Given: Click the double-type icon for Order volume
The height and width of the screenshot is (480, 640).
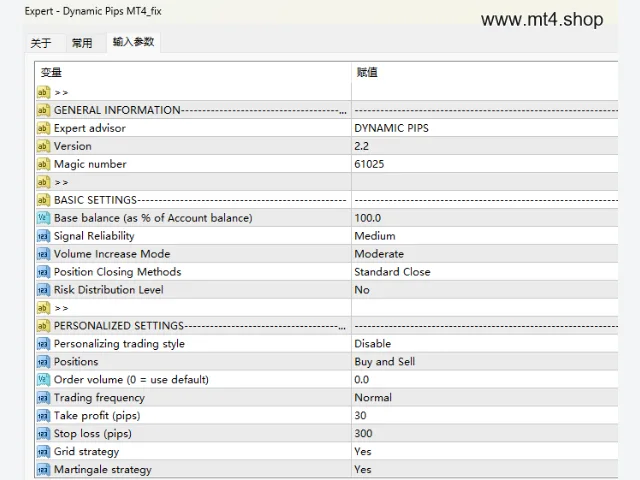Looking at the screenshot, I should [x=43, y=380].
